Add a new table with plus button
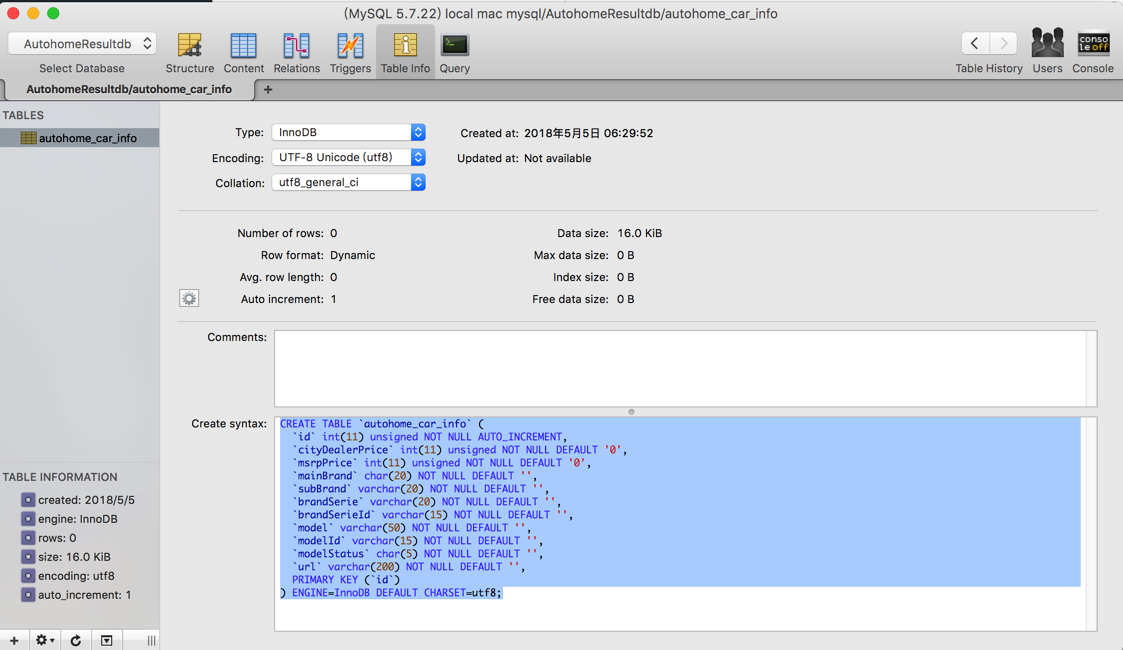Image resolution: width=1123 pixels, height=650 pixels. (14, 640)
